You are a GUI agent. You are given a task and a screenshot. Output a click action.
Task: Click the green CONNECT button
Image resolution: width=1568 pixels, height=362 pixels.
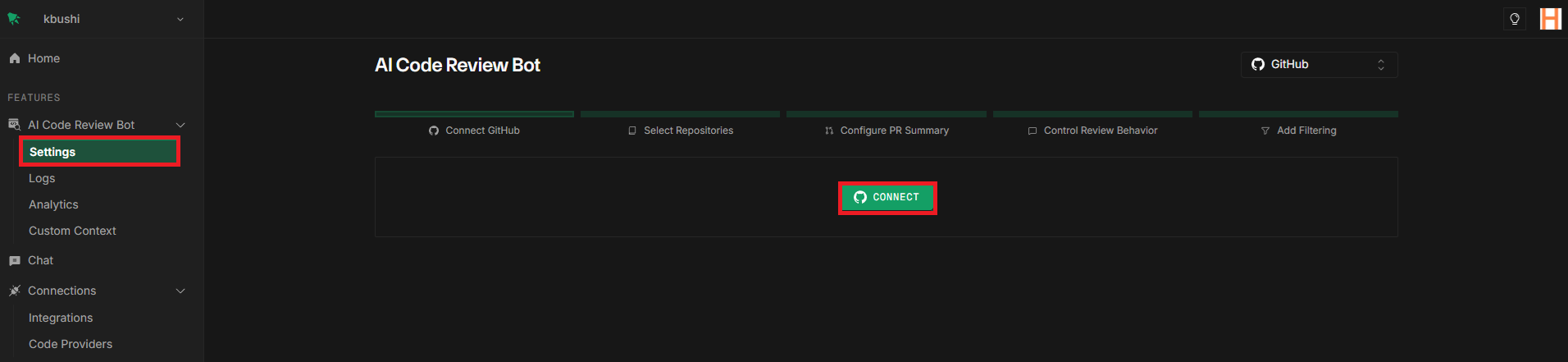[887, 197]
